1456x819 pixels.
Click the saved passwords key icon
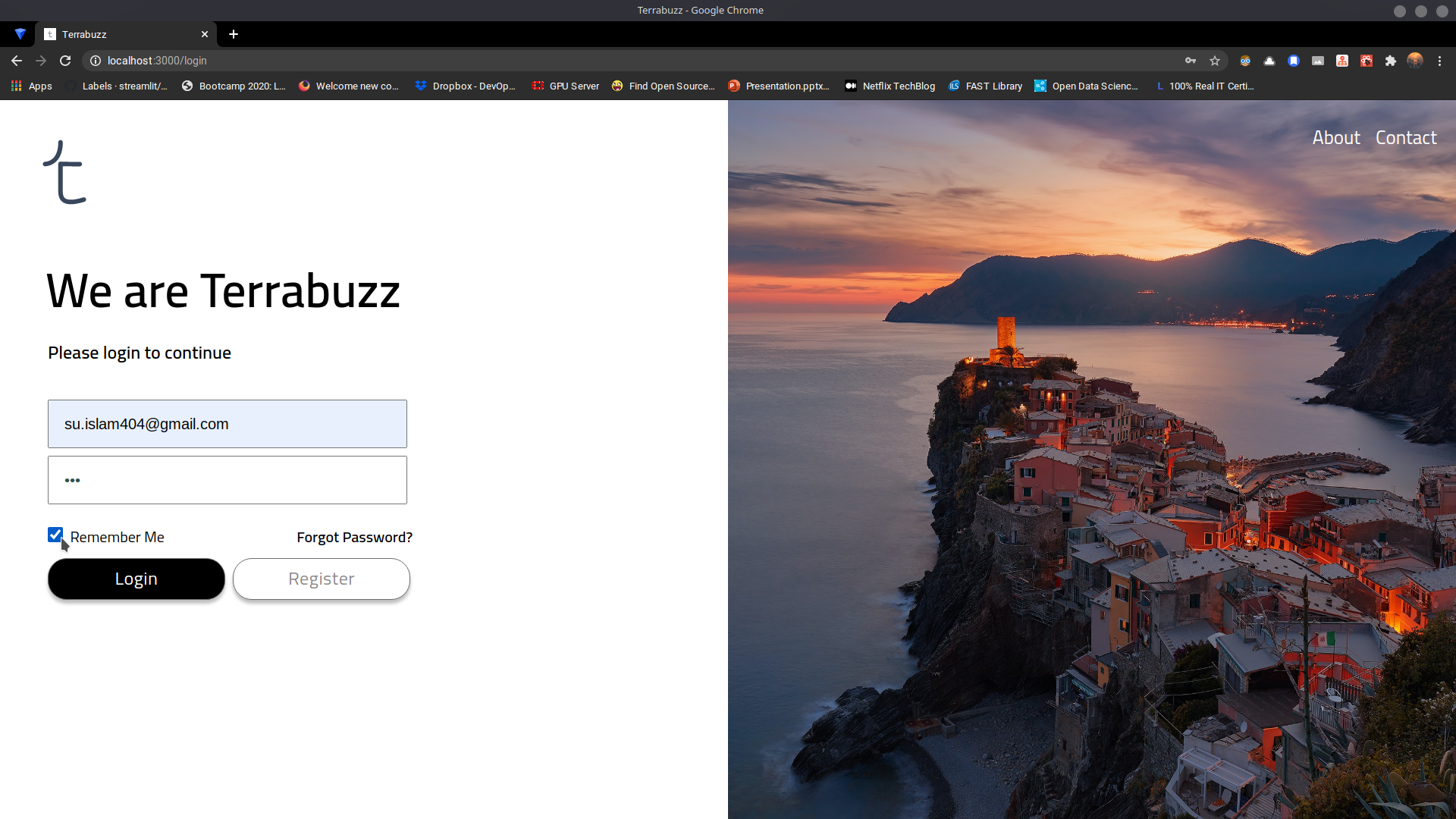[1191, 61]
